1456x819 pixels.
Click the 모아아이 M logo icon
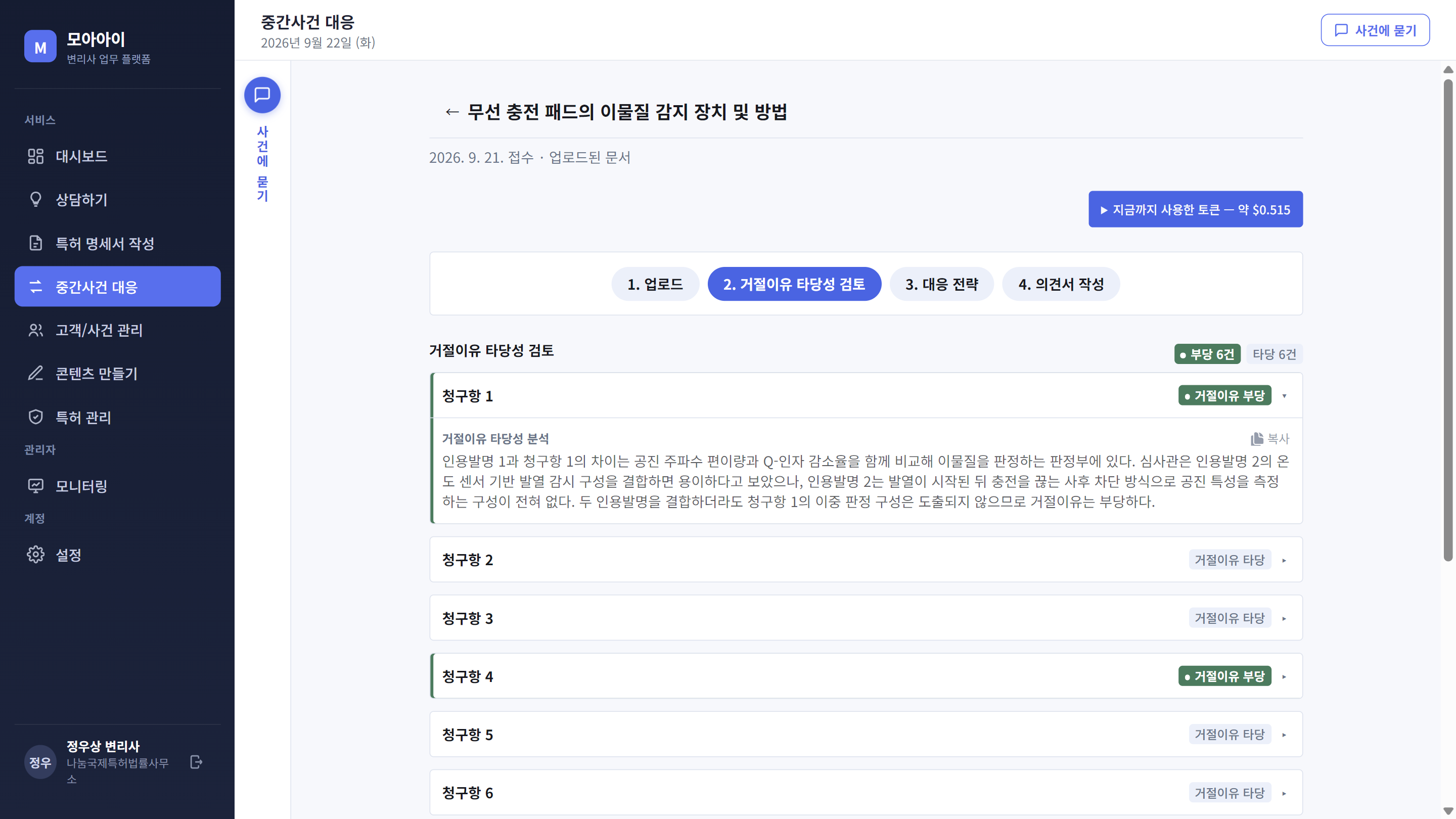pos(40,47)
